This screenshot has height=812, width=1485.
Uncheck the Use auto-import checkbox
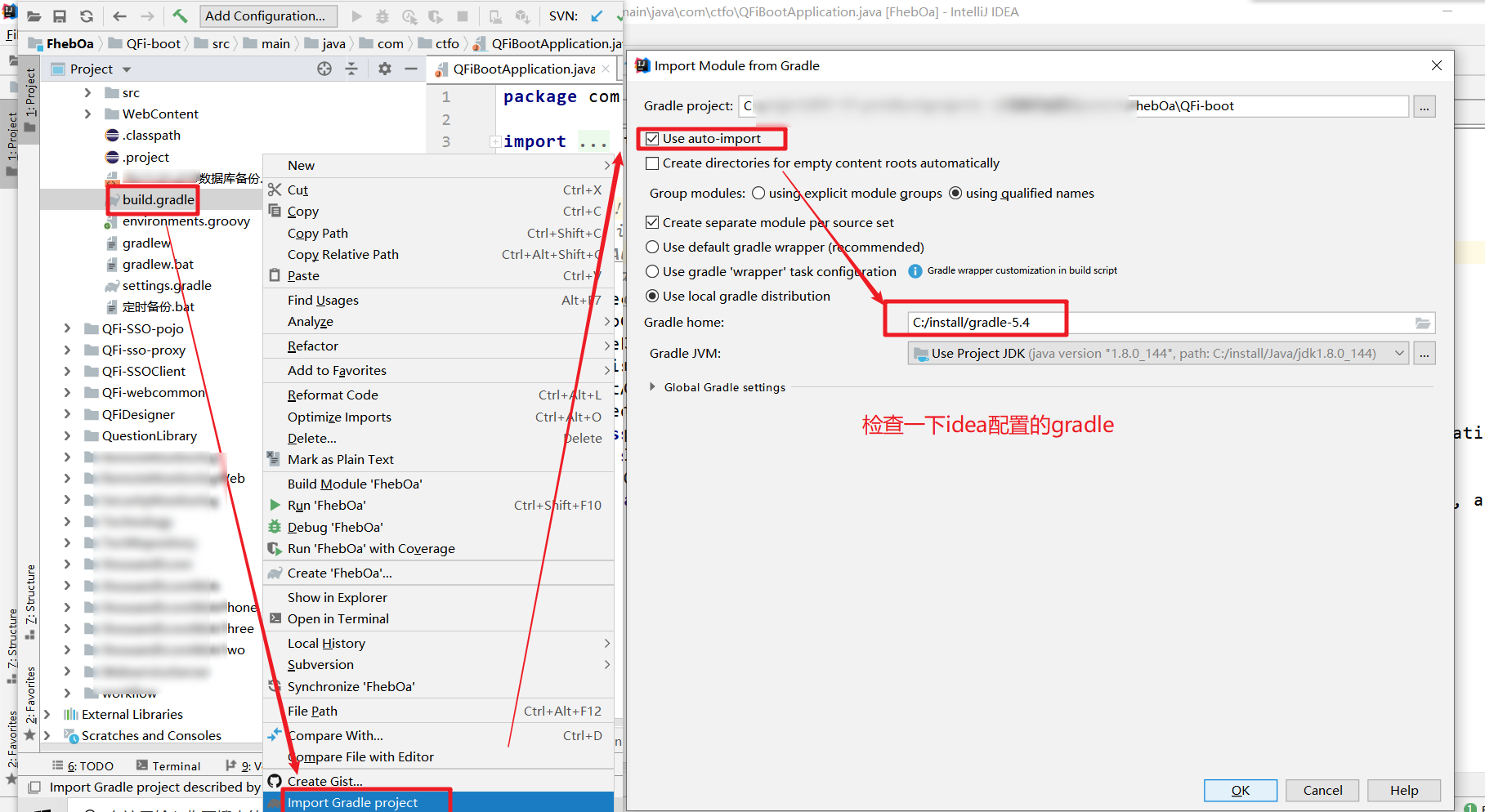tap(652, 138)
